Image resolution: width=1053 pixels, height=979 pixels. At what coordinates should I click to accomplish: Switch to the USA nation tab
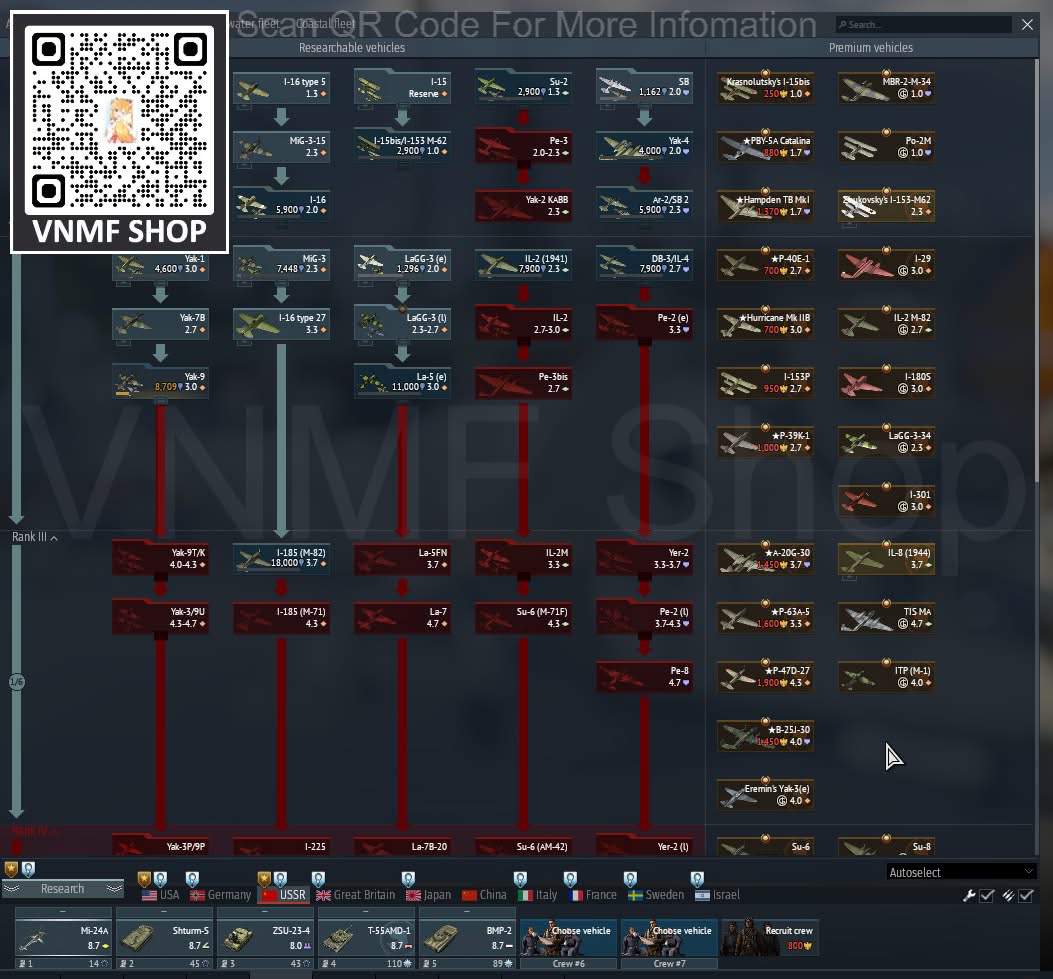(161, 895)
